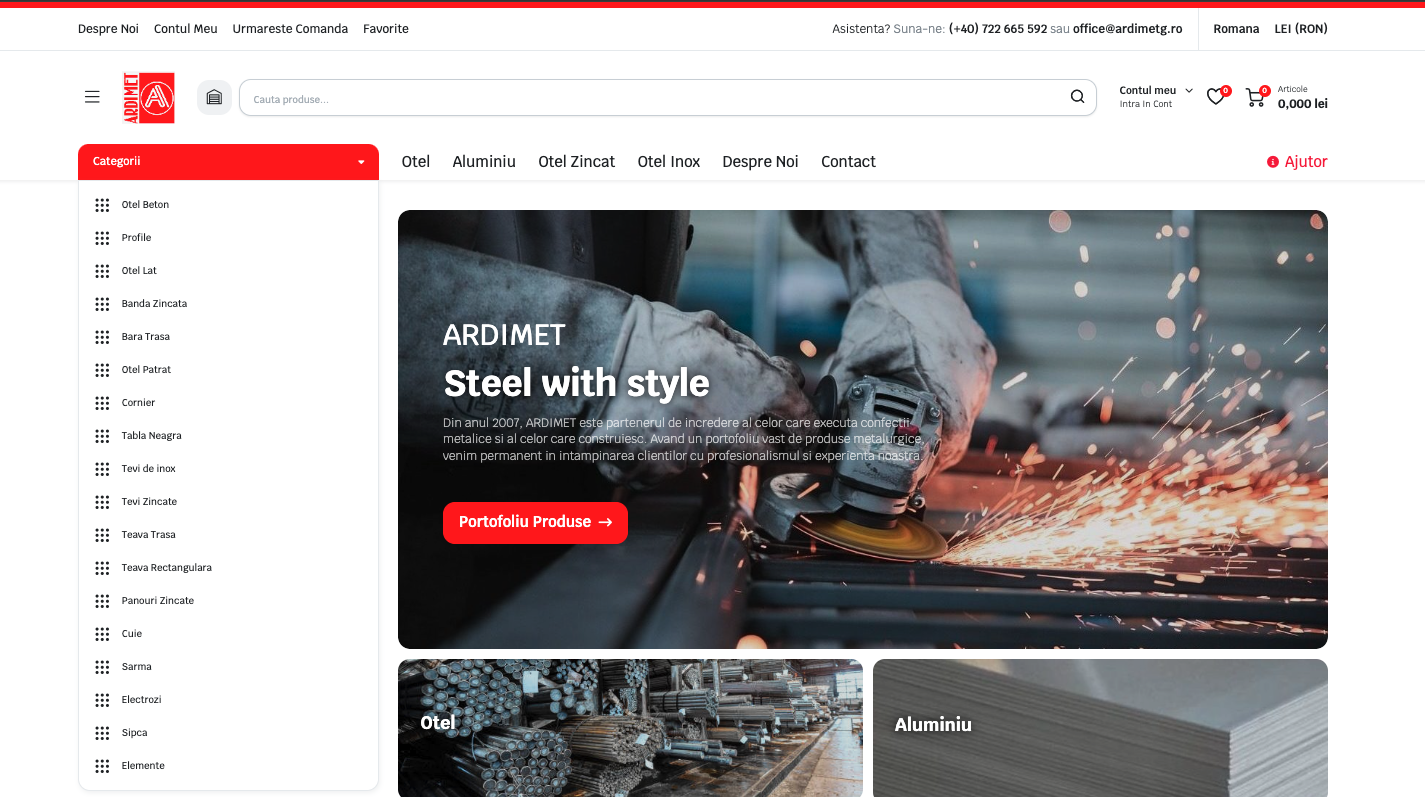1425x797 pixels.
Task: Open the Otel Zincat menu item
Action: tap(577, 162)
